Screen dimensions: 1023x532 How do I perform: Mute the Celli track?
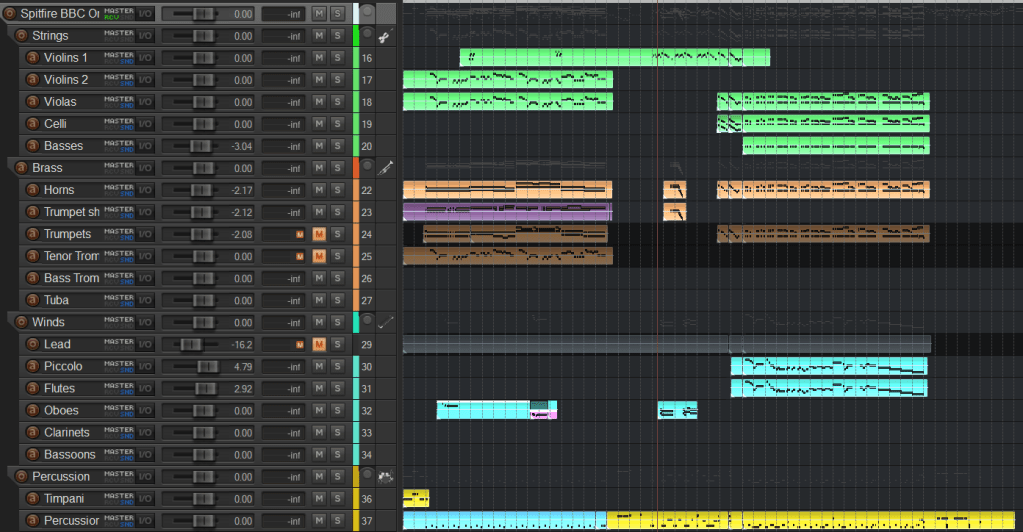point(319,124)
